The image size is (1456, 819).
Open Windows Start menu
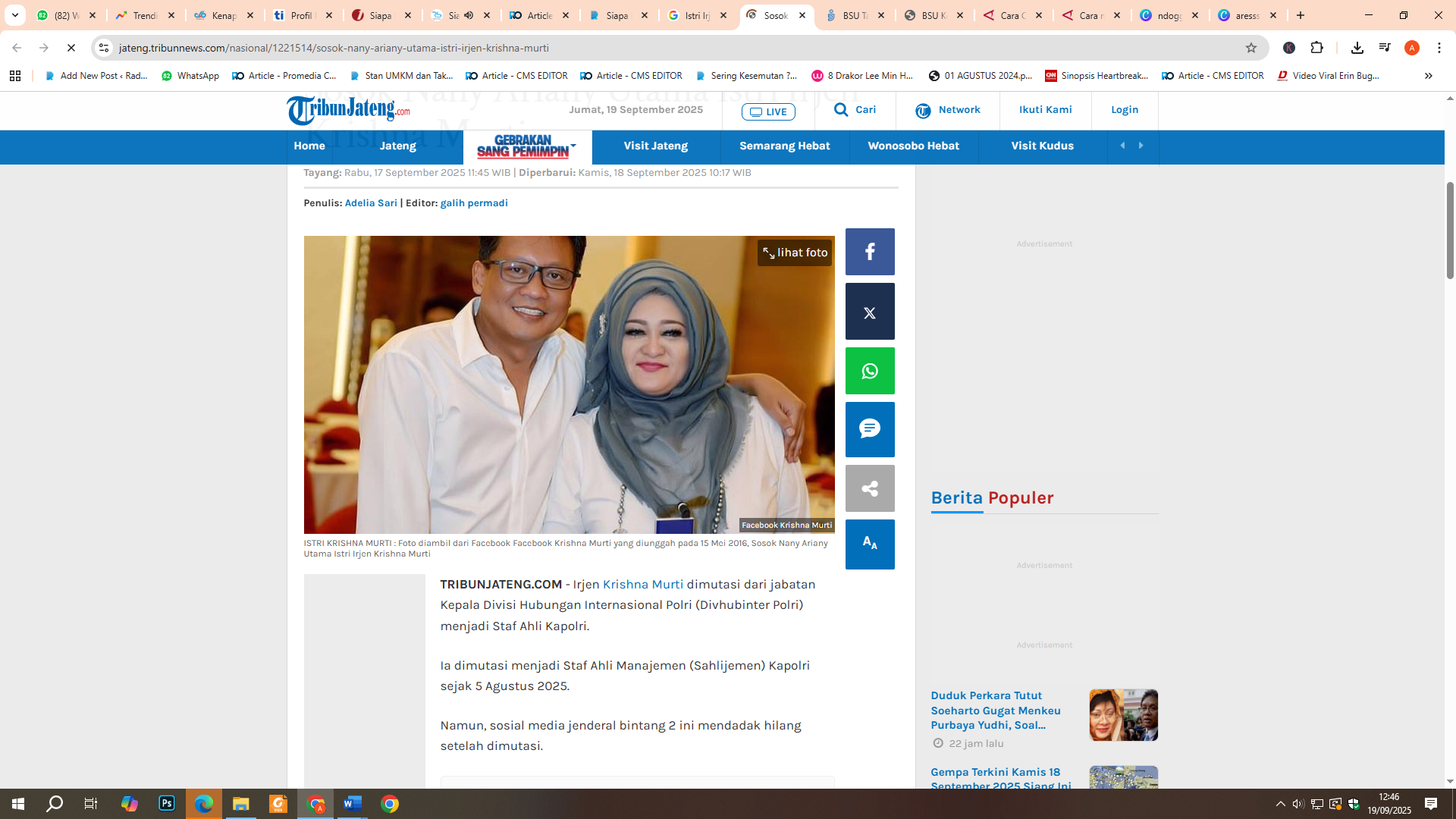[x=18, y=804]
